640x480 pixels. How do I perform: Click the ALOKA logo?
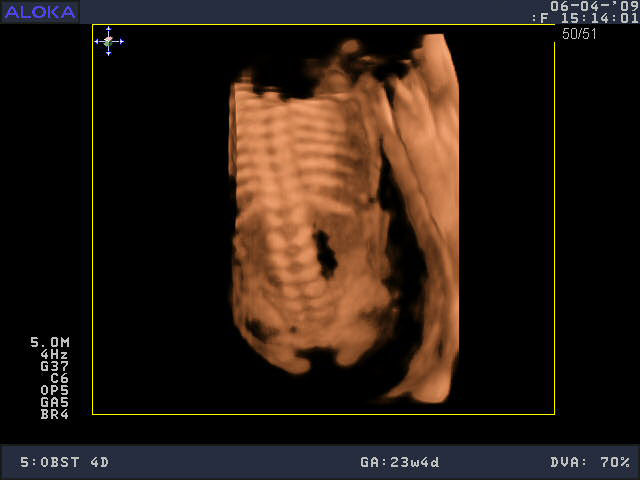[40, 12]
